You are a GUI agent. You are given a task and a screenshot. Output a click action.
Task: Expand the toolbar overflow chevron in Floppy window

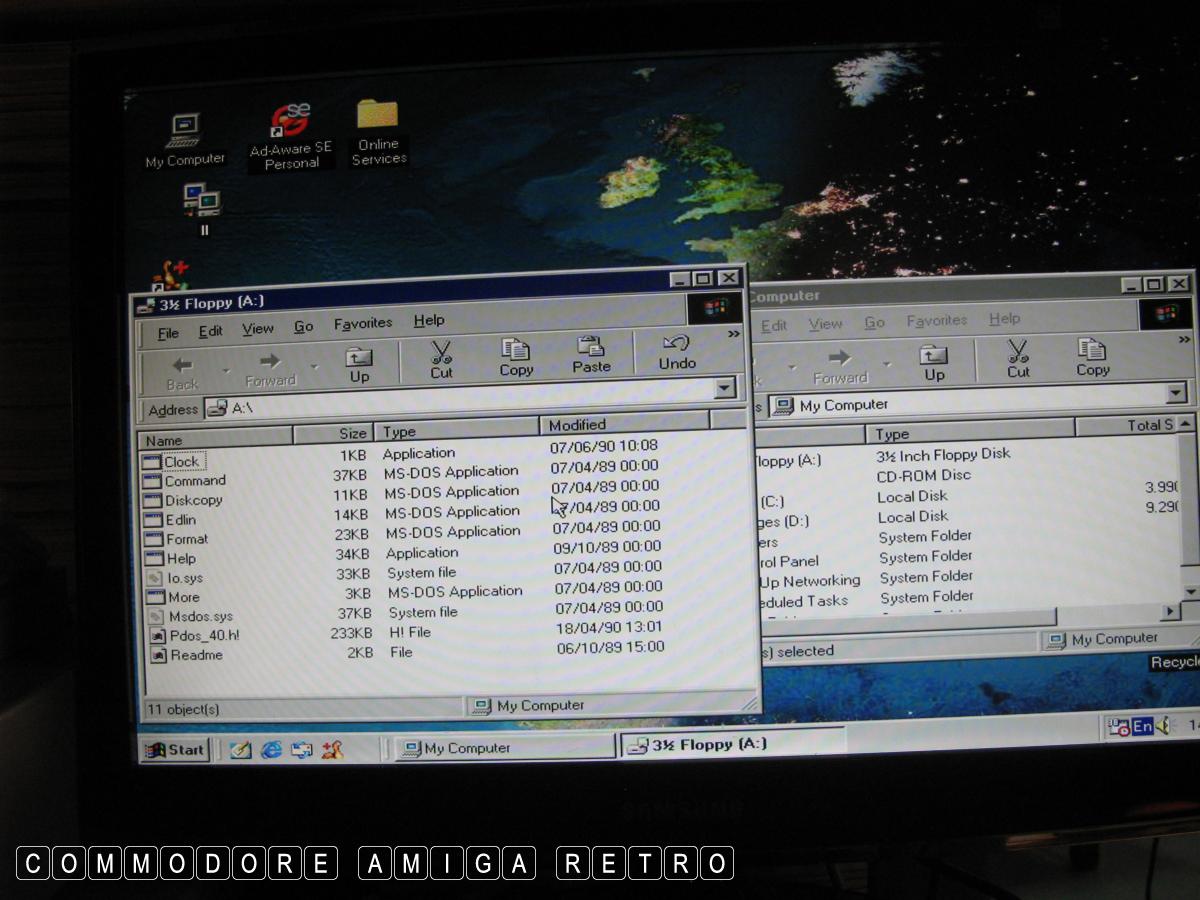click(x=733, y=334)
